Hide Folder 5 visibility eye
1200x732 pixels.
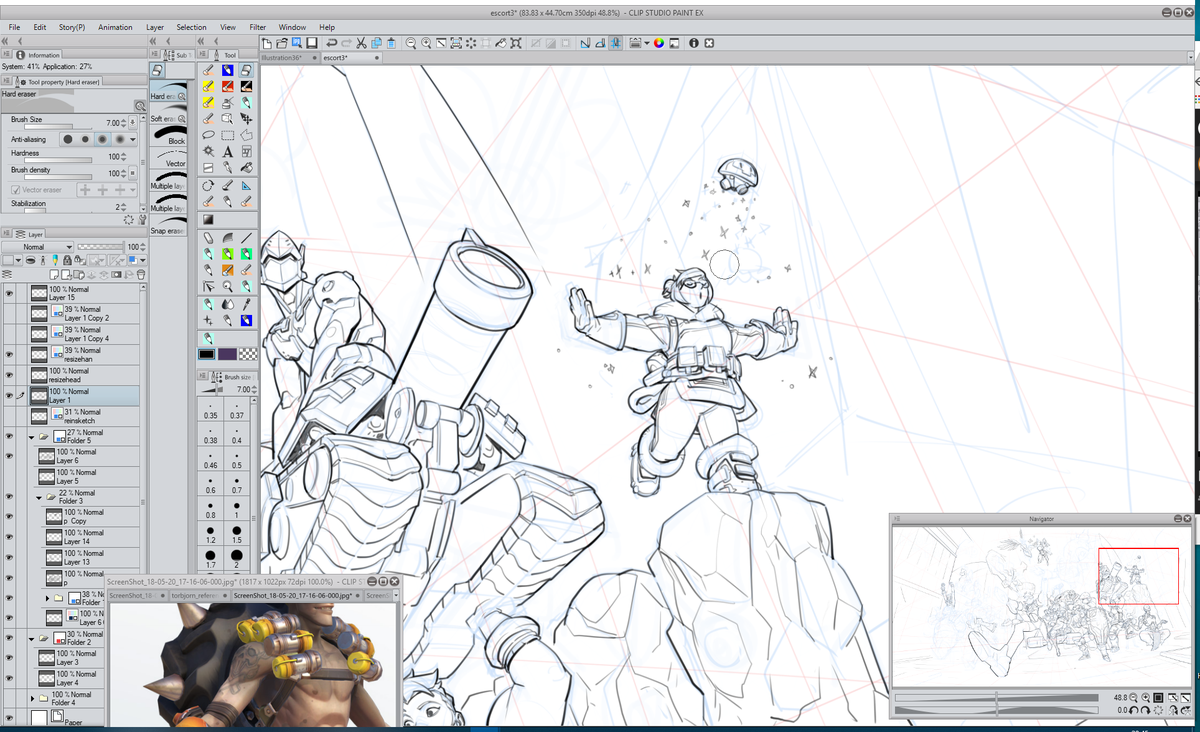[9, 437]
